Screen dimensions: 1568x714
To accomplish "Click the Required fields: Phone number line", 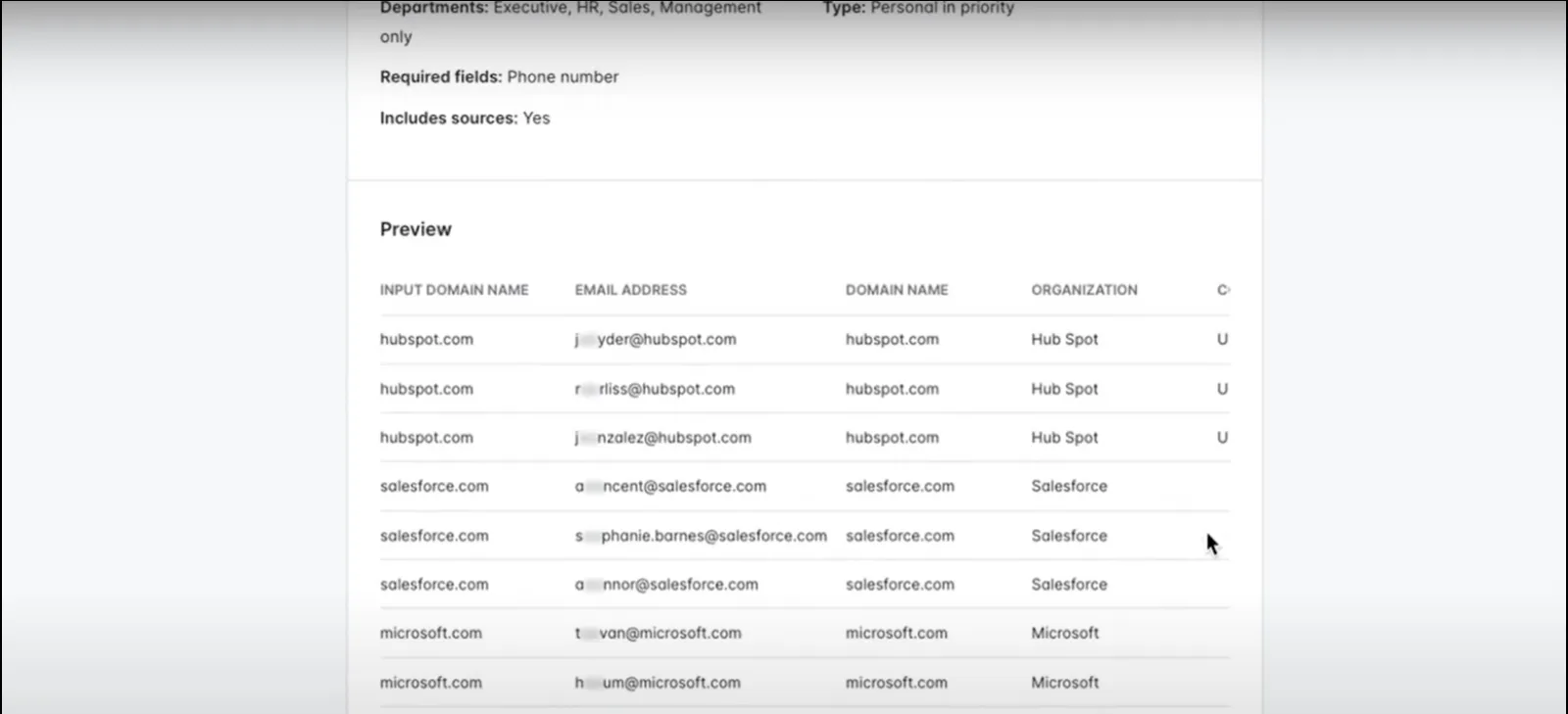I will (x=499, y=76).
